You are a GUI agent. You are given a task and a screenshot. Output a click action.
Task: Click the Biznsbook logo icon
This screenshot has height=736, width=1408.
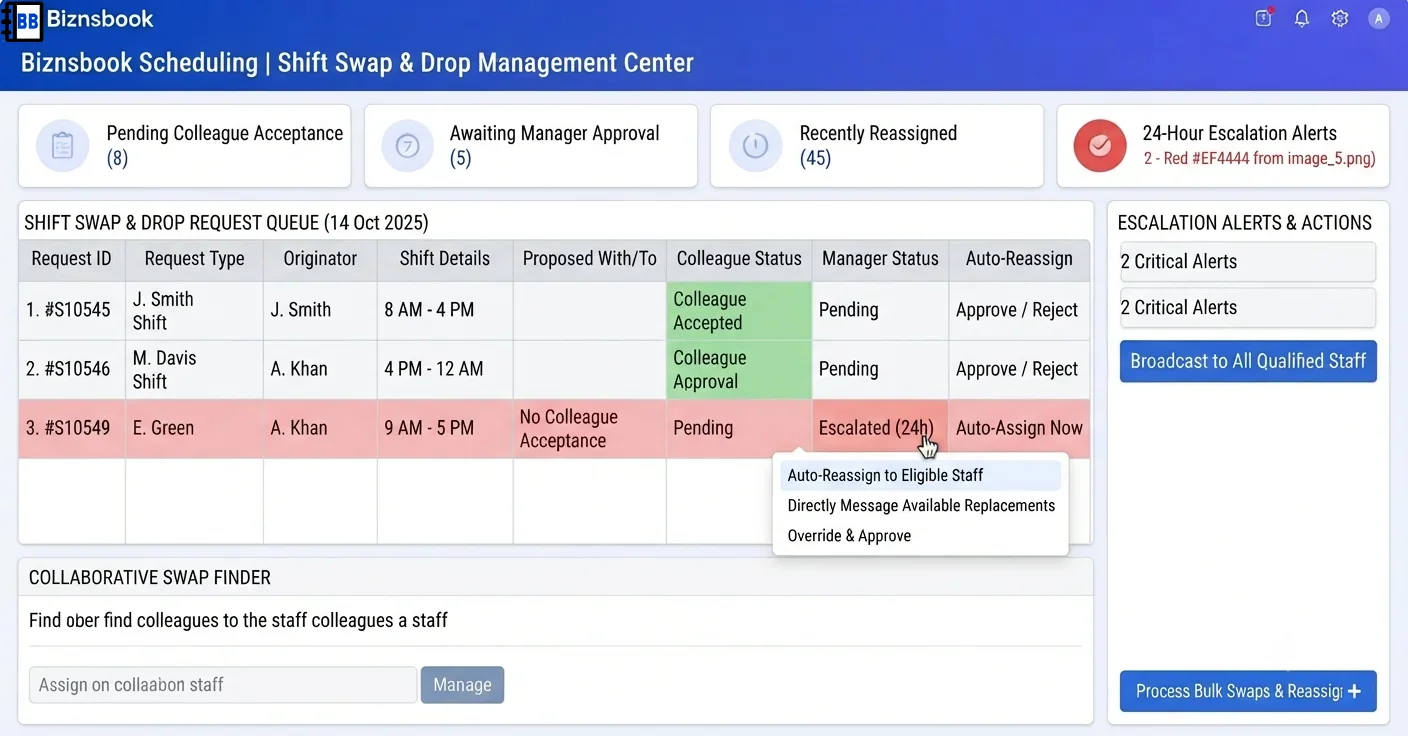pos(22,20)
